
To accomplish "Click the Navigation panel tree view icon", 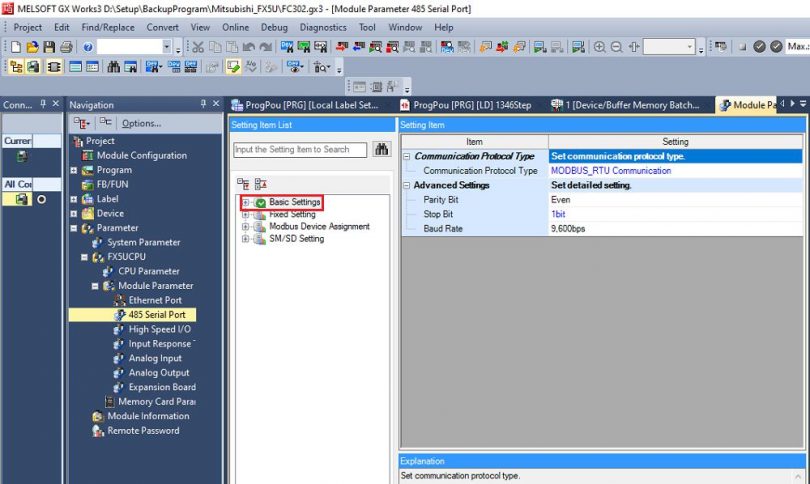I will point(81,123).
